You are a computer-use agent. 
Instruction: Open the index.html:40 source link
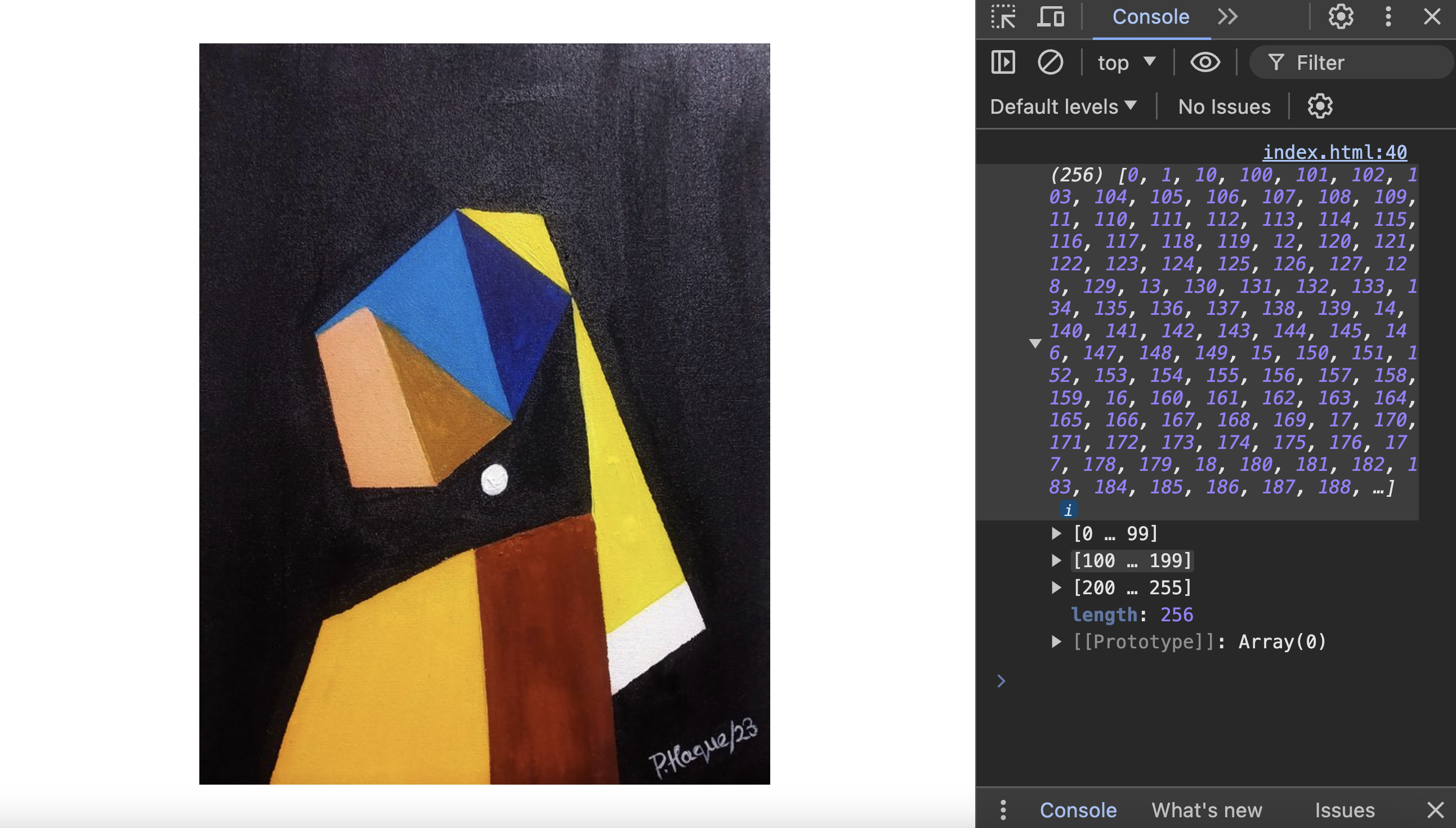coord(1334,152)
